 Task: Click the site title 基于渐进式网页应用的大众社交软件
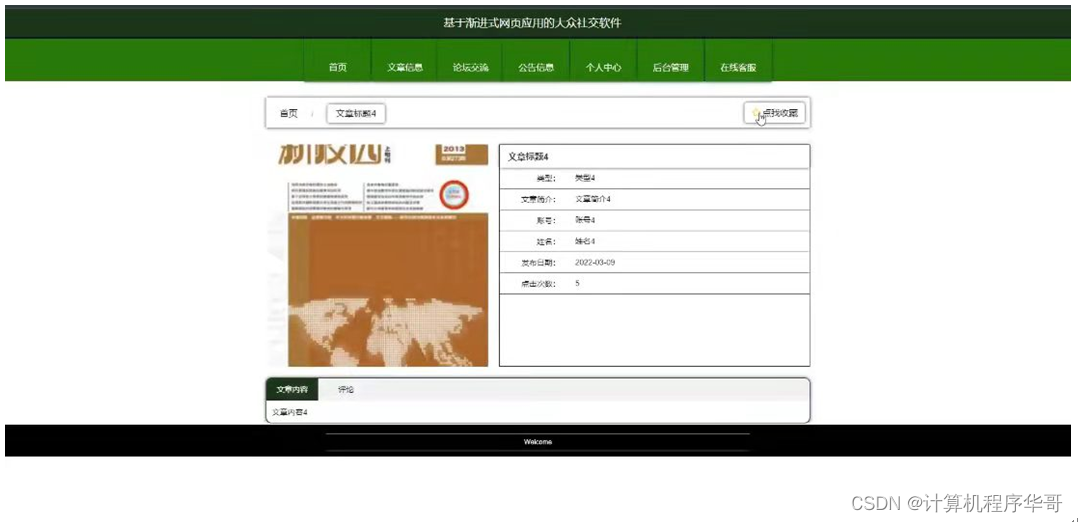click(533, 23)
